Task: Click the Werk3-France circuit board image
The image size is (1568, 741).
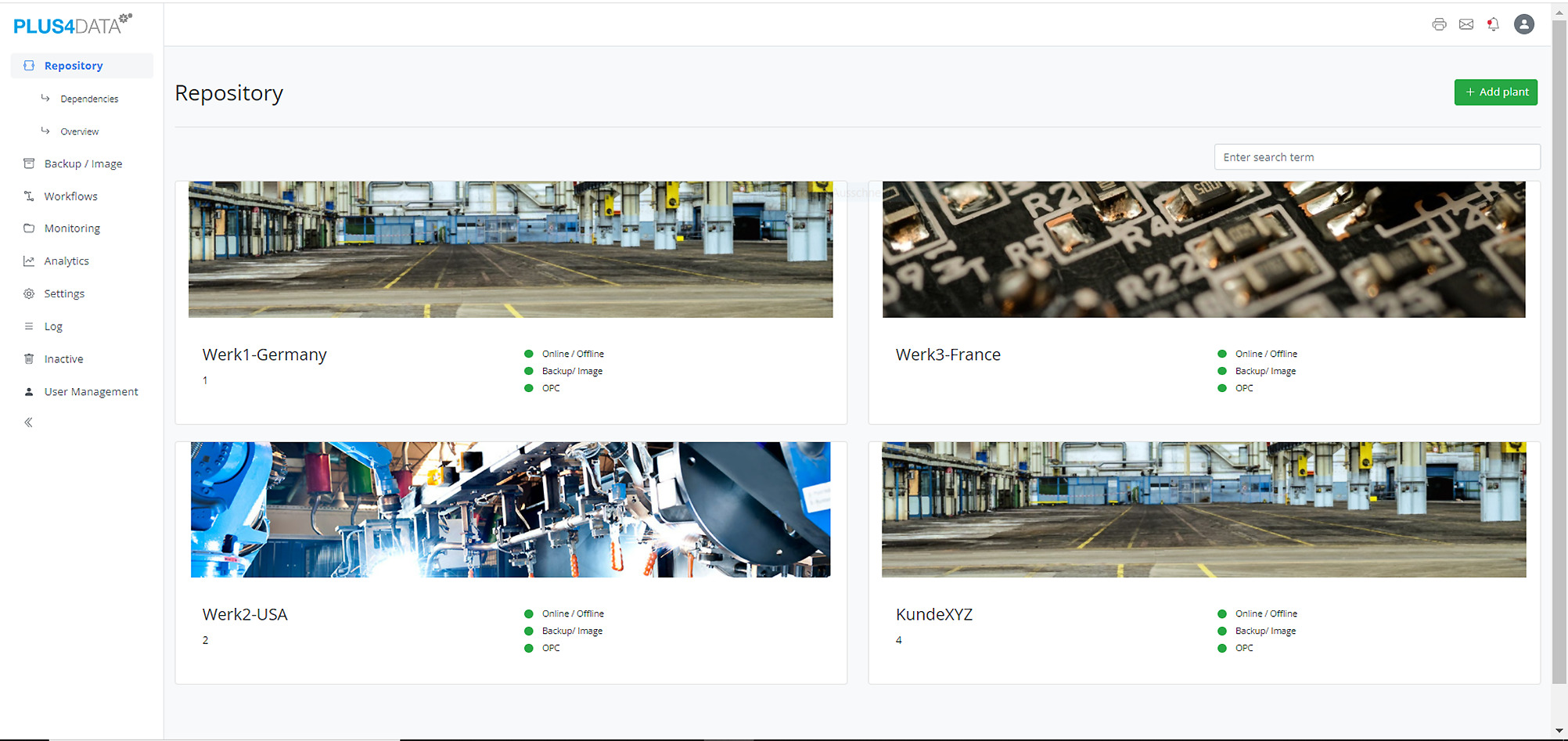Action: [x=1203, y=250]
